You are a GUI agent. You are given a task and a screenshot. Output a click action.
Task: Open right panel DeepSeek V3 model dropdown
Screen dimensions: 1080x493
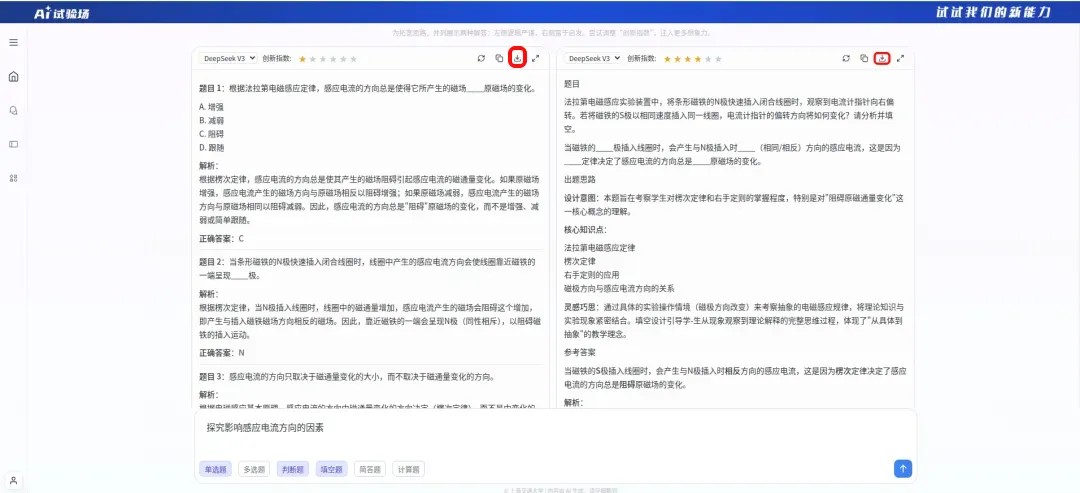tap(593, 59)
